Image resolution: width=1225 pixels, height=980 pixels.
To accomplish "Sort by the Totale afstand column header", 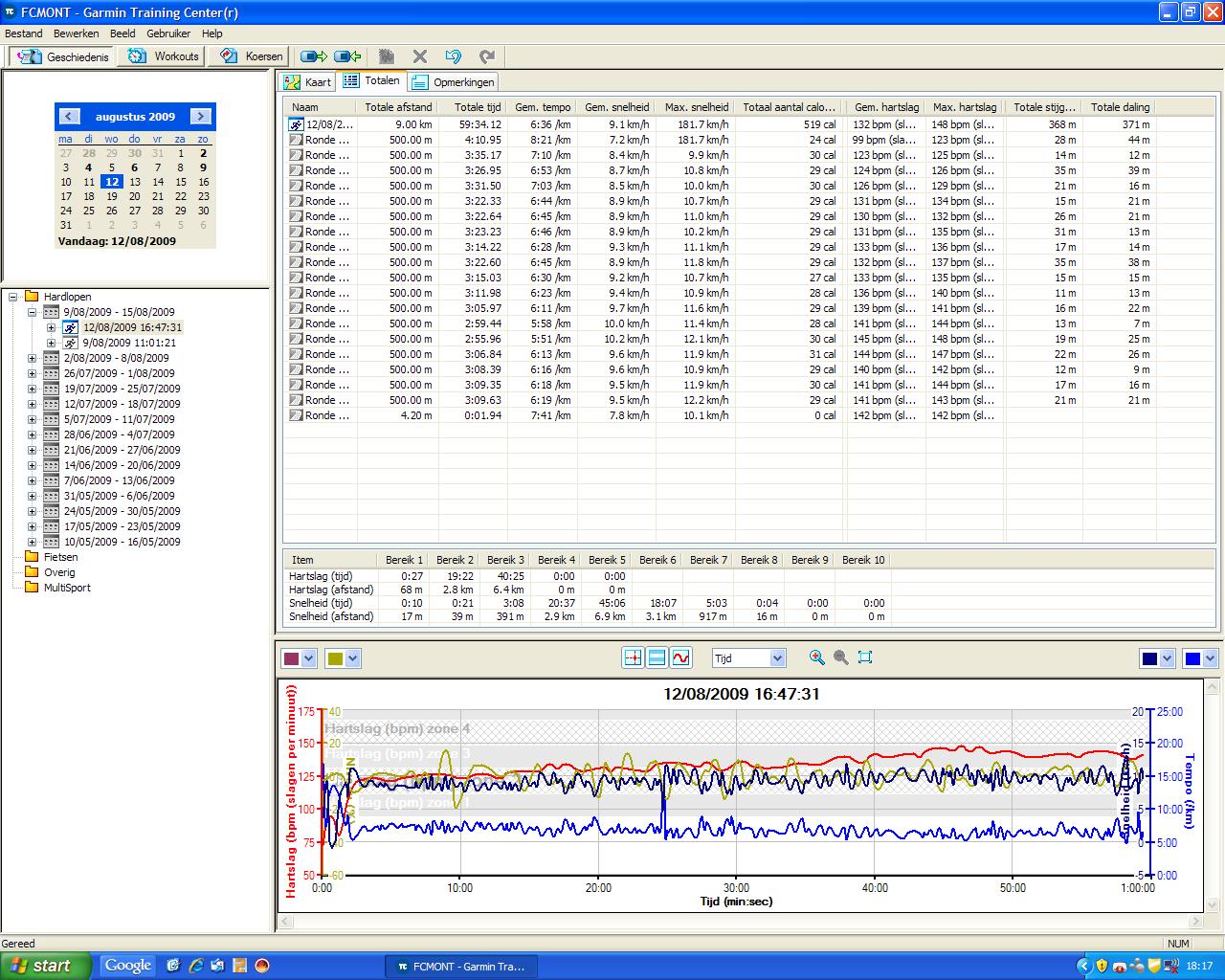I will (x=398, y=107).
